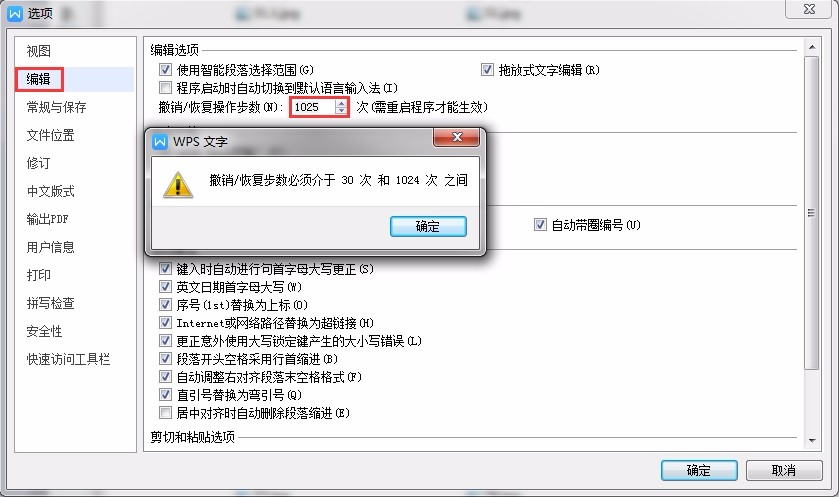Open the 输出PDF settings category
Image resolution: width=839 pixels, height=497 pixels.
tap(48, 219)
